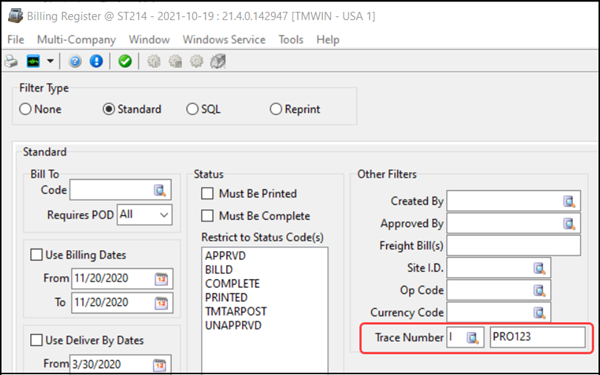Open dropdown arrow beside monitor icon
The image size is (600, 375).
(x=50, y=61)
